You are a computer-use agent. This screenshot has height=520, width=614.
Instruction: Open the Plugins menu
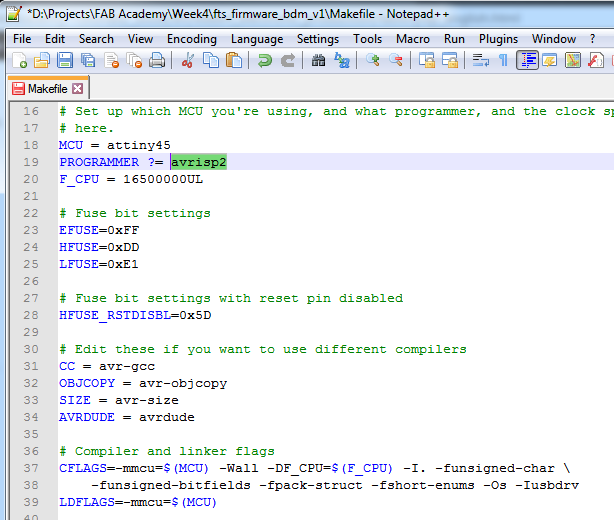[498, 39]
